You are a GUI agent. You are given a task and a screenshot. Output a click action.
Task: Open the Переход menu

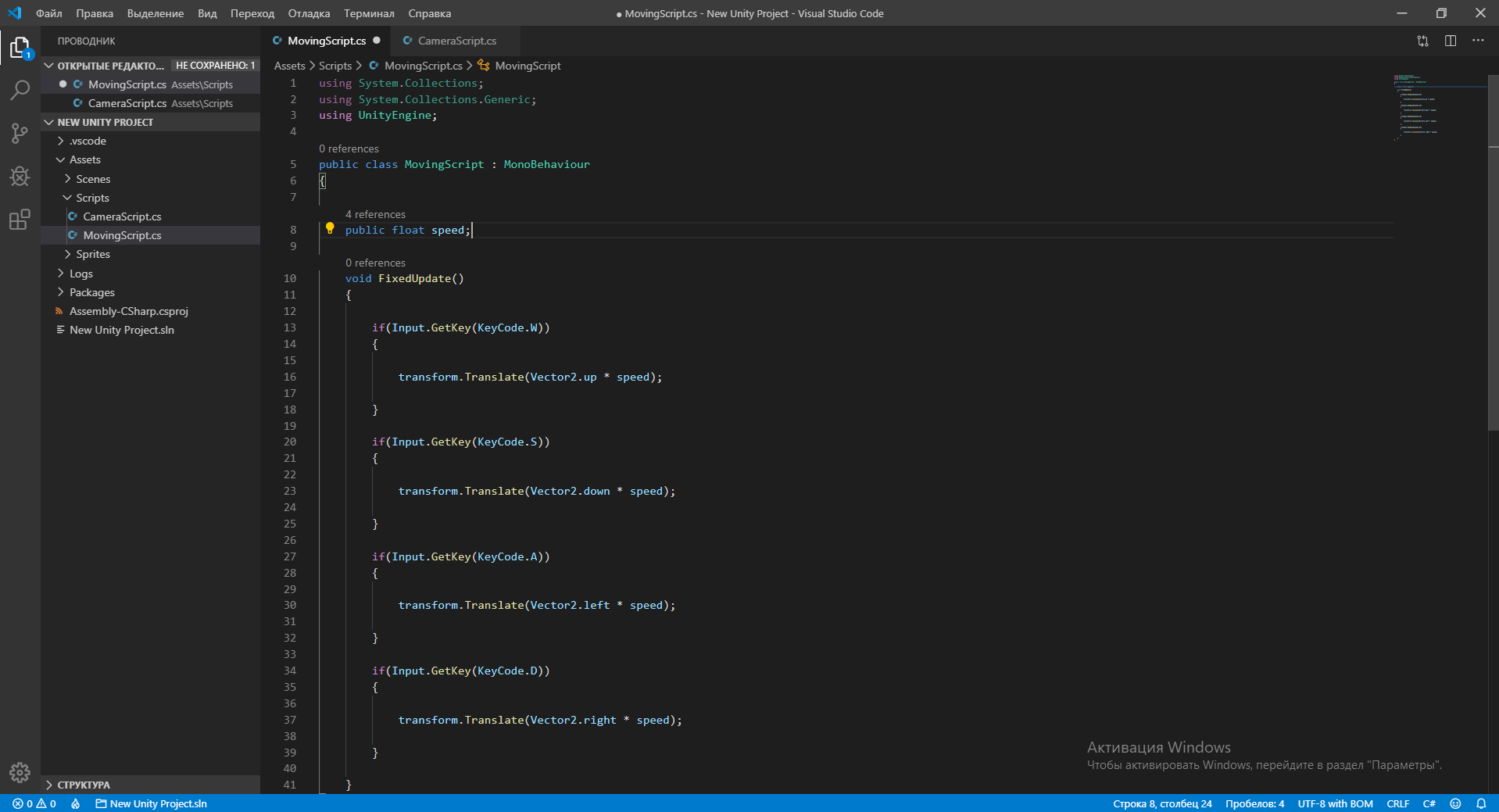[252, 13]
